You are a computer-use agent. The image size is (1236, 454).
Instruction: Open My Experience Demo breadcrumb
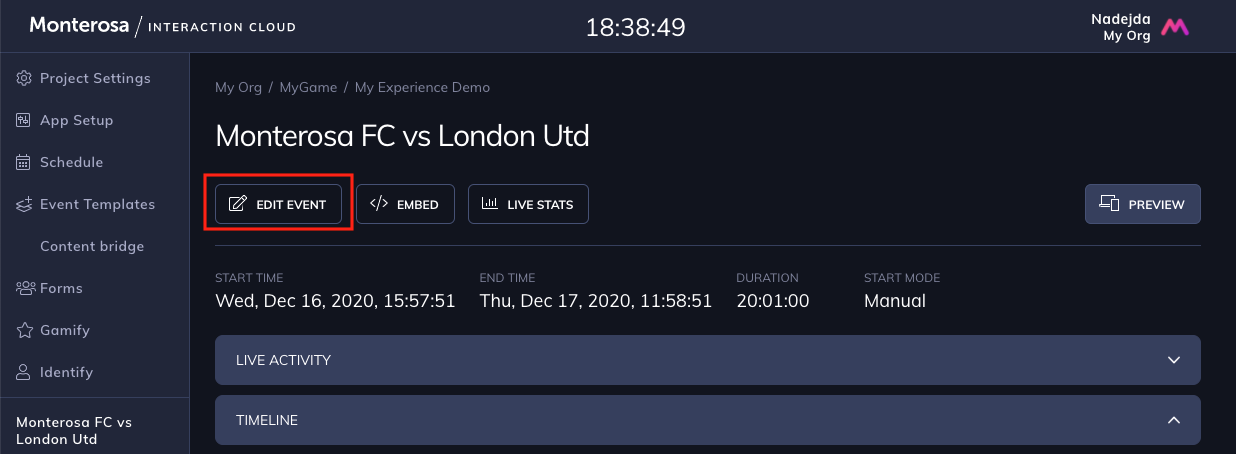(422, 87)
